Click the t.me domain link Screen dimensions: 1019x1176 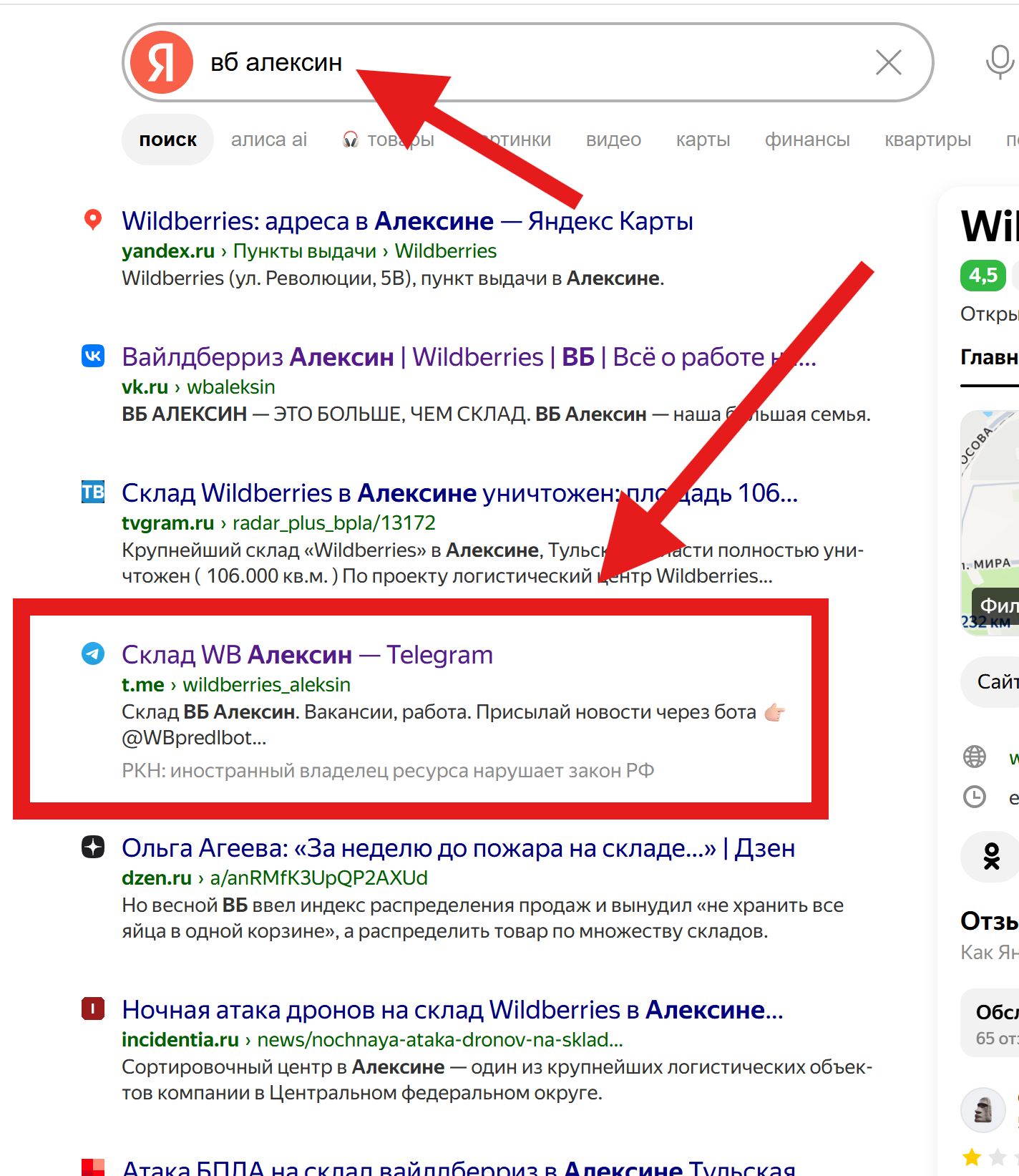pos(143,685)
